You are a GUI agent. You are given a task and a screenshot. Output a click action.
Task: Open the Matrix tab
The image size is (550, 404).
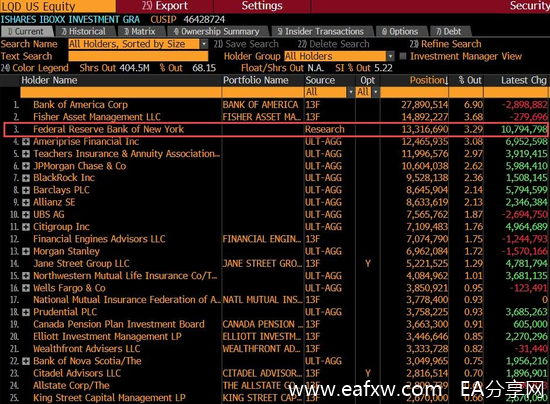[140, 32]
